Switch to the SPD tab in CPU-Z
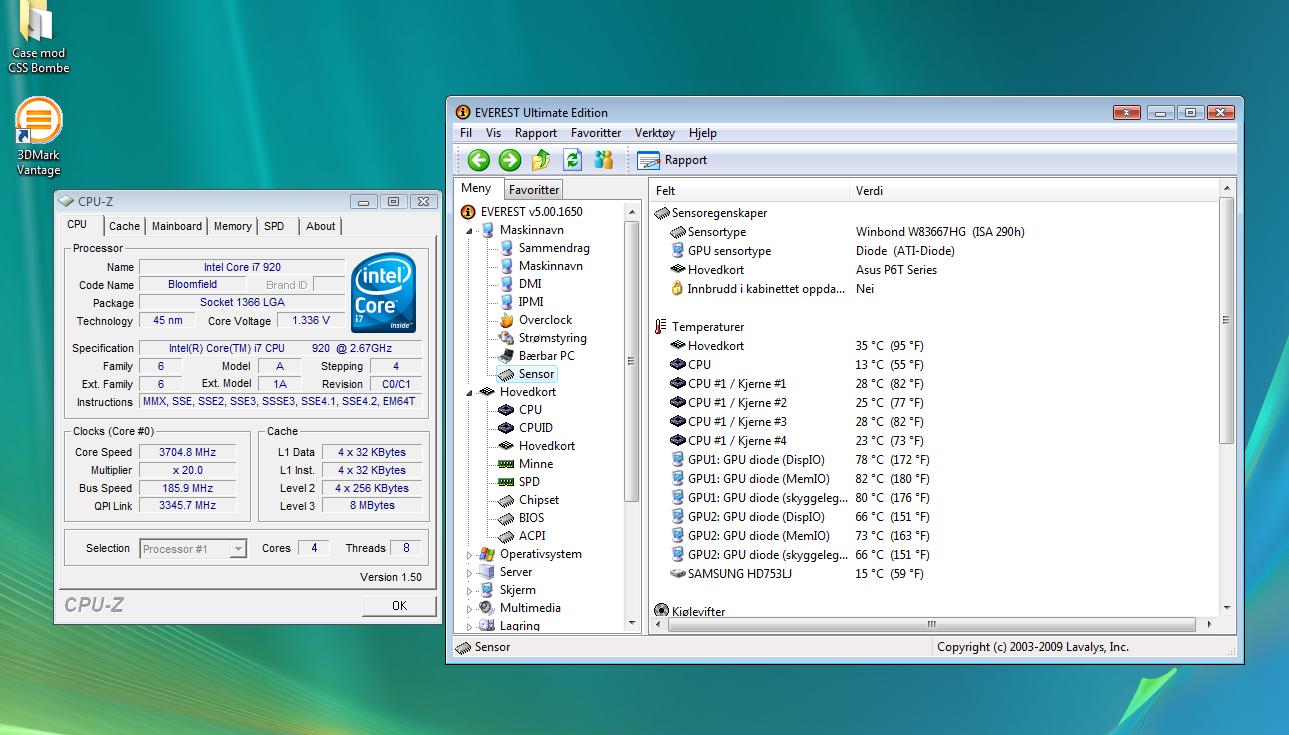This screenshot has height=735, width=1289. click(274, 226)
